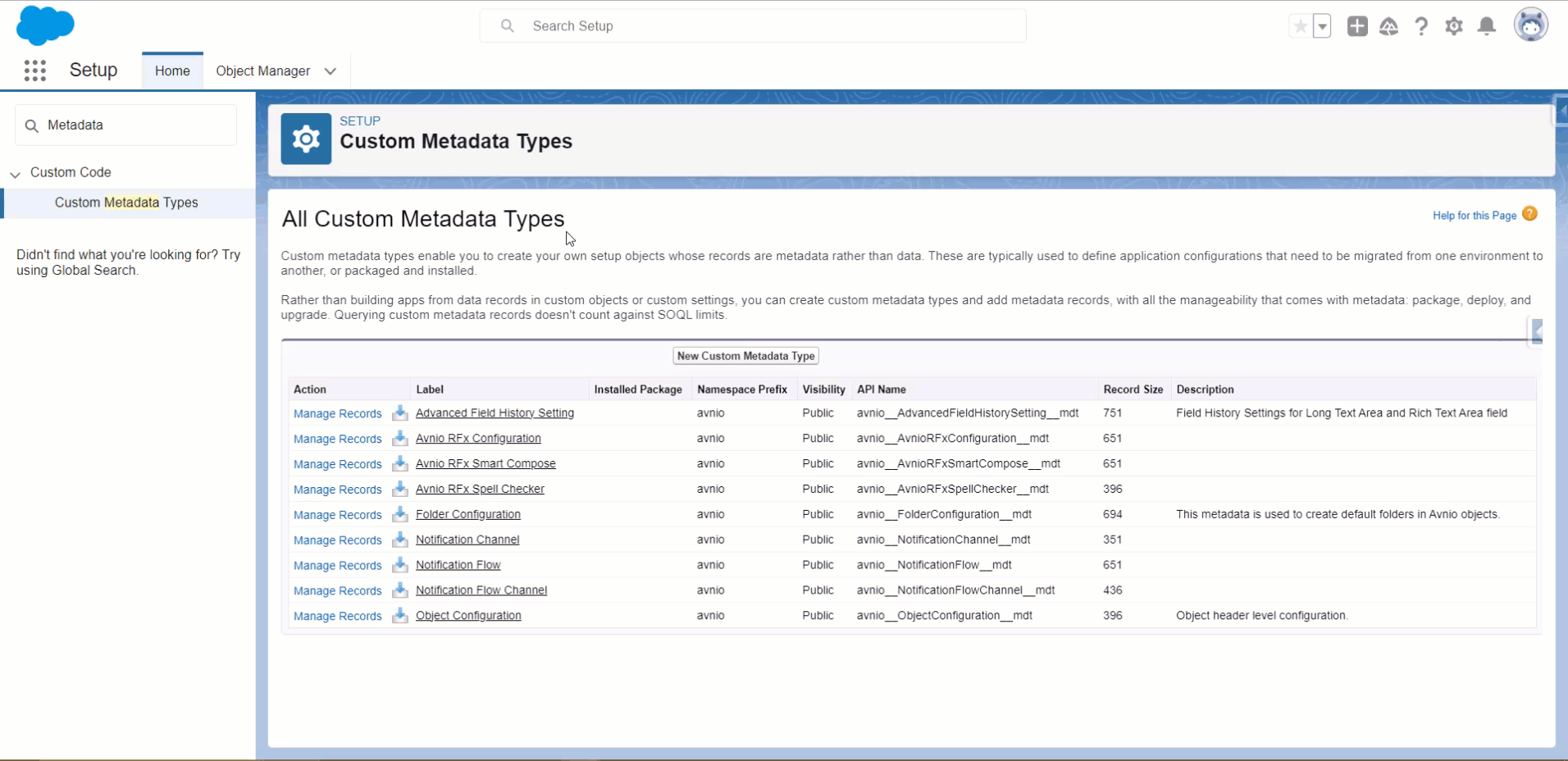Open the Setup gear menu

(1454, 26)
